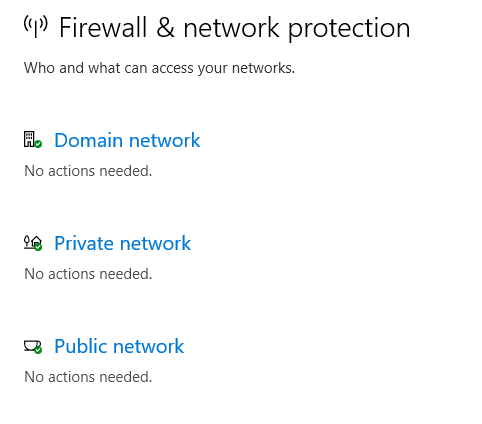
Task: Open the Domain network settings link
Action: (127, 140)
